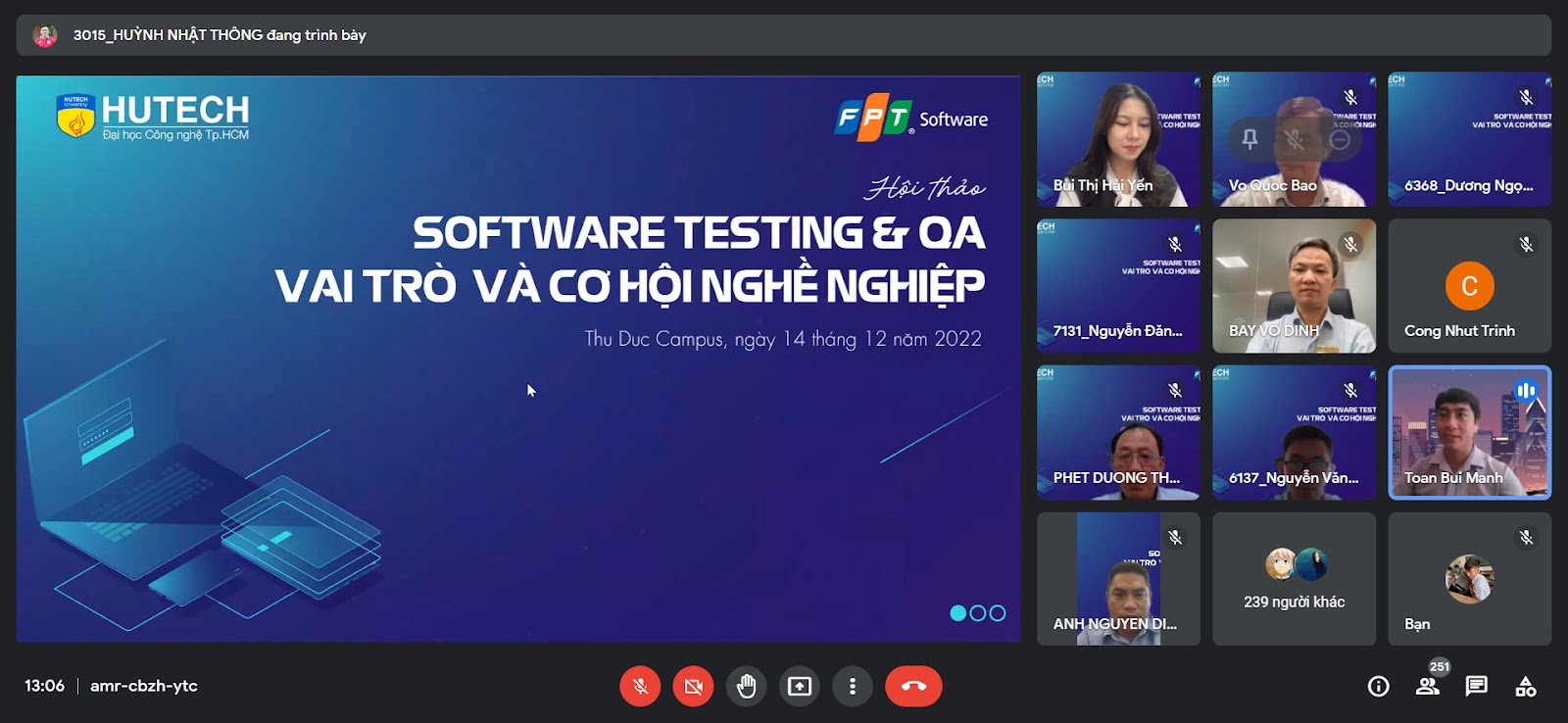Remove Vo Quoc Bao from the call
This screenshot has width=1568, height=723.
pyautogui.click(x=1340, y=139)
